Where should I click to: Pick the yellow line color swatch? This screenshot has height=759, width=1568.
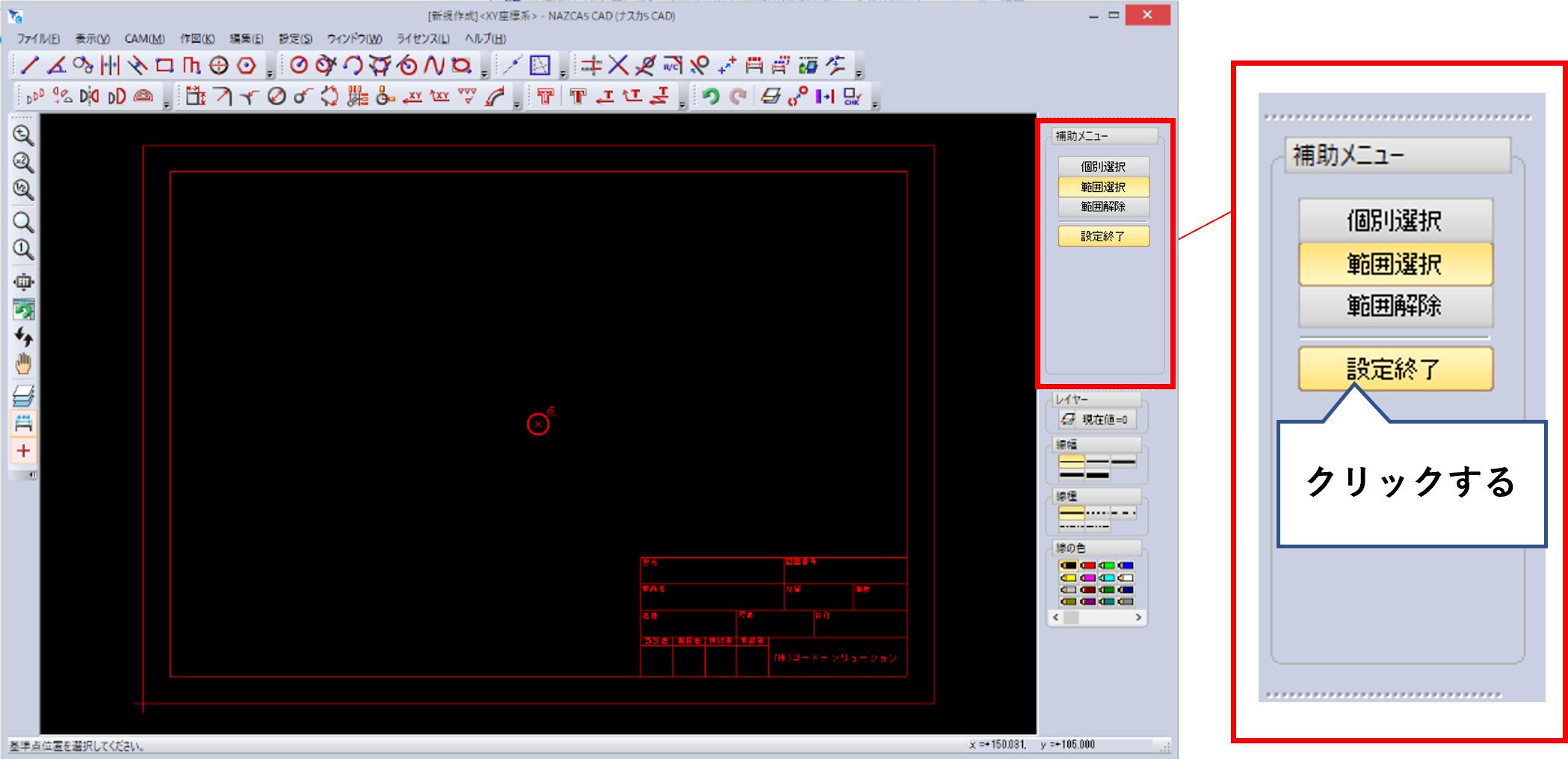(x=1068, y=577)
